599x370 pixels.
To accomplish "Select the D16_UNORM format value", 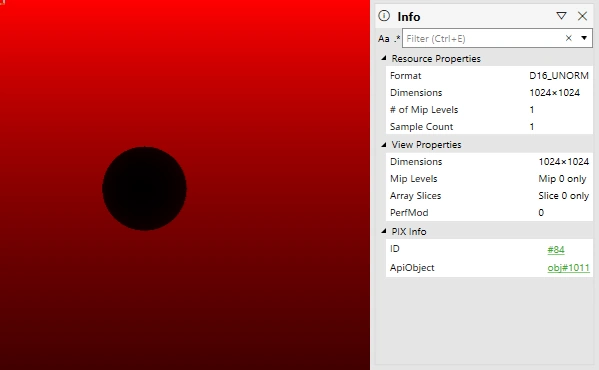I will [x=559, y=76].
